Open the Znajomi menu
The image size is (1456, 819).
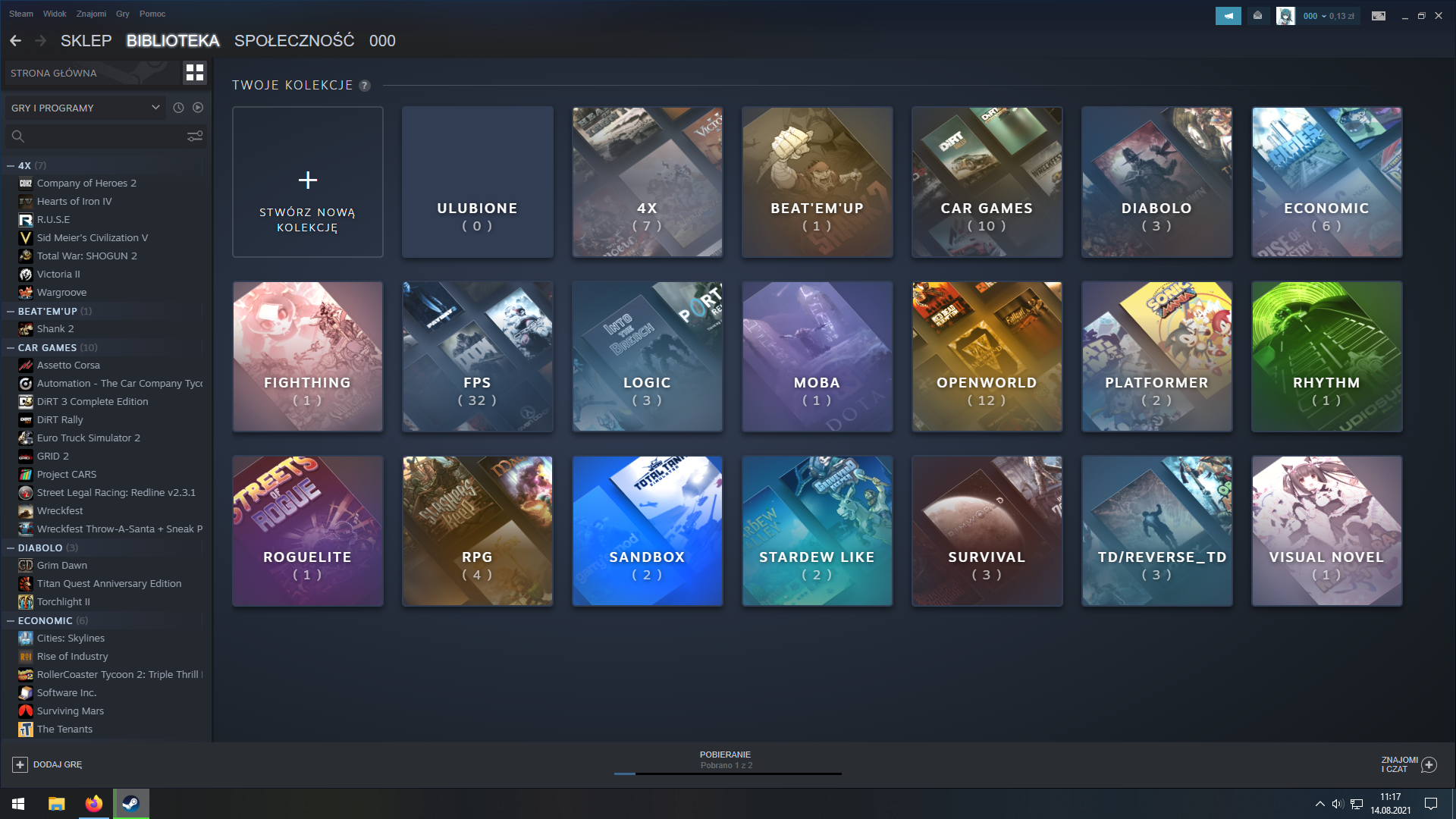[92, 14]
